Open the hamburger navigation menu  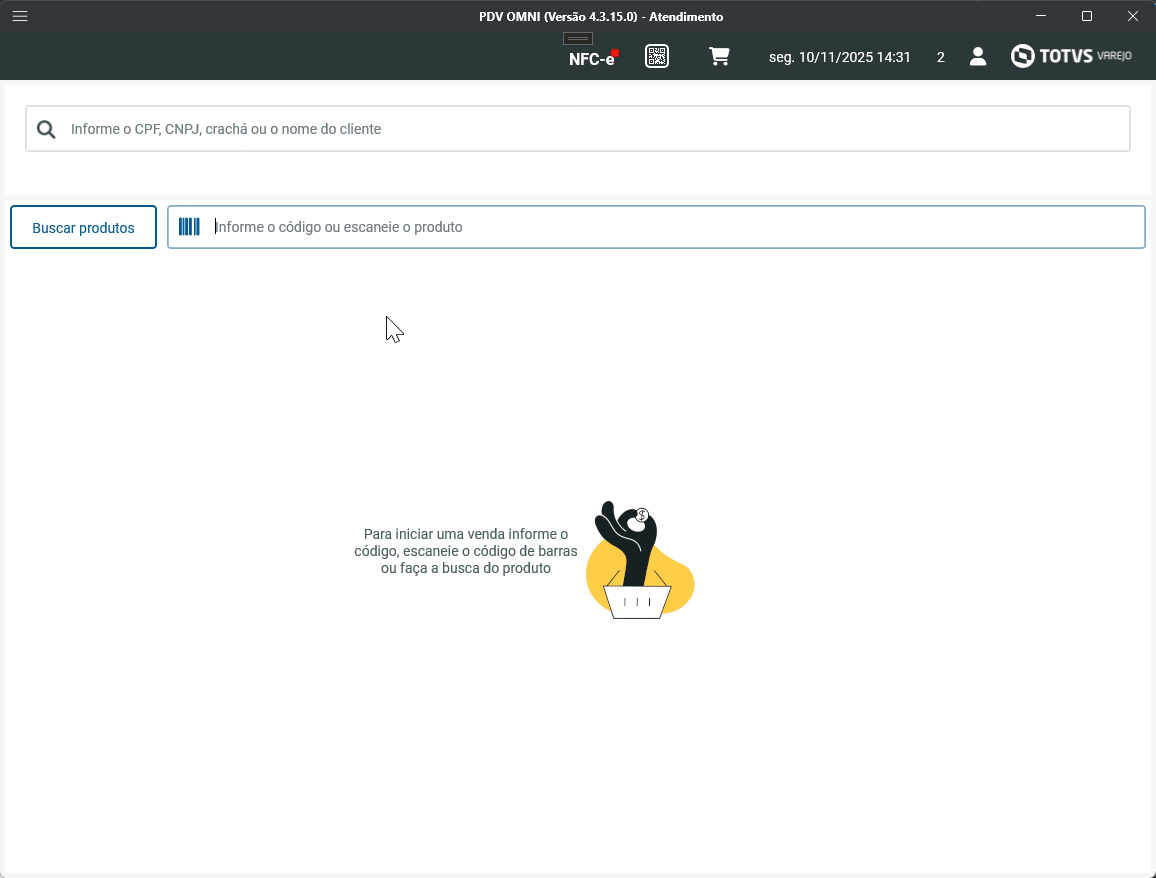pos(19,16)
